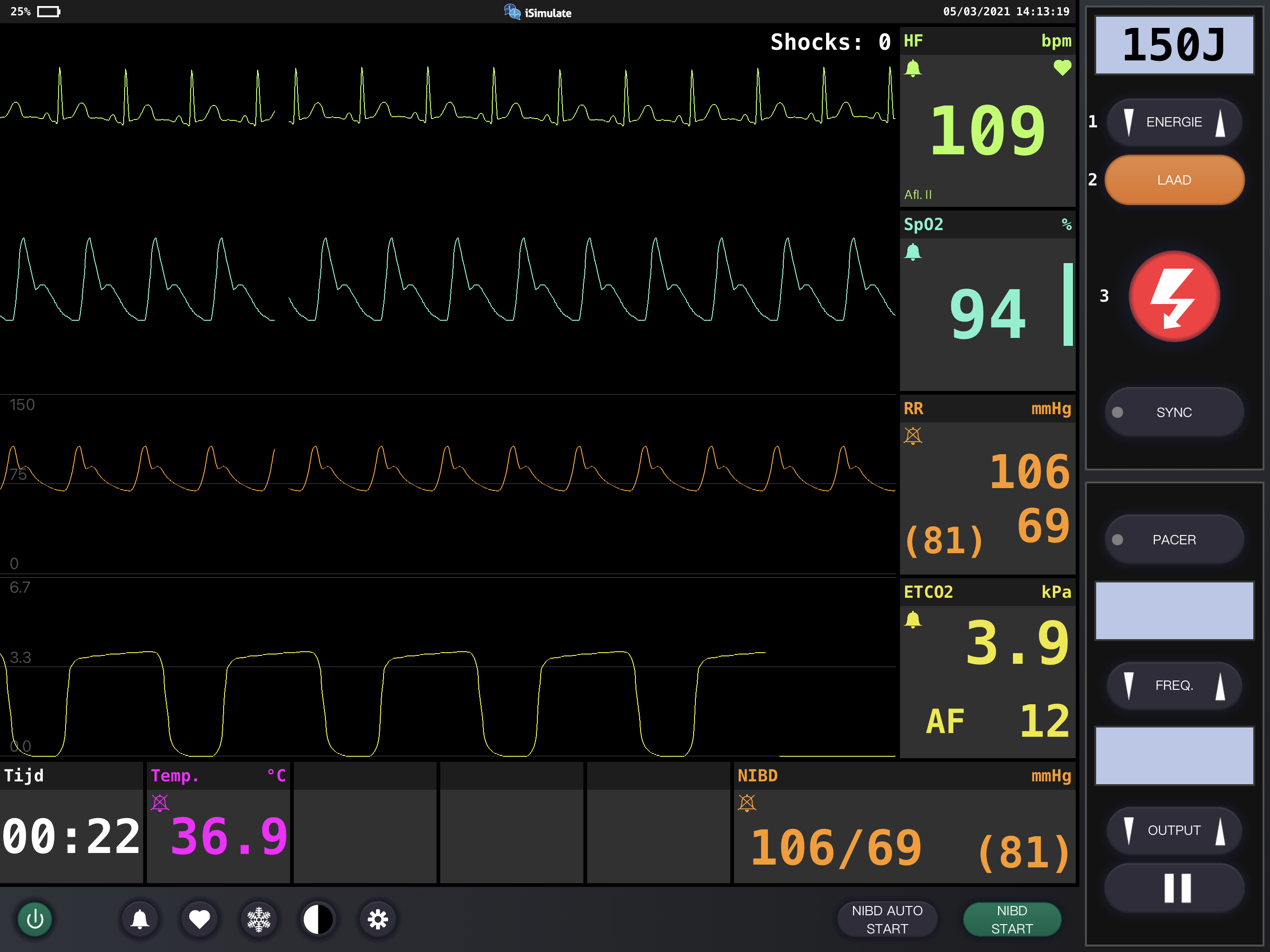Click the HF alarm bell icon
Screen dimensions: 1270x952
tap(913, 67)
